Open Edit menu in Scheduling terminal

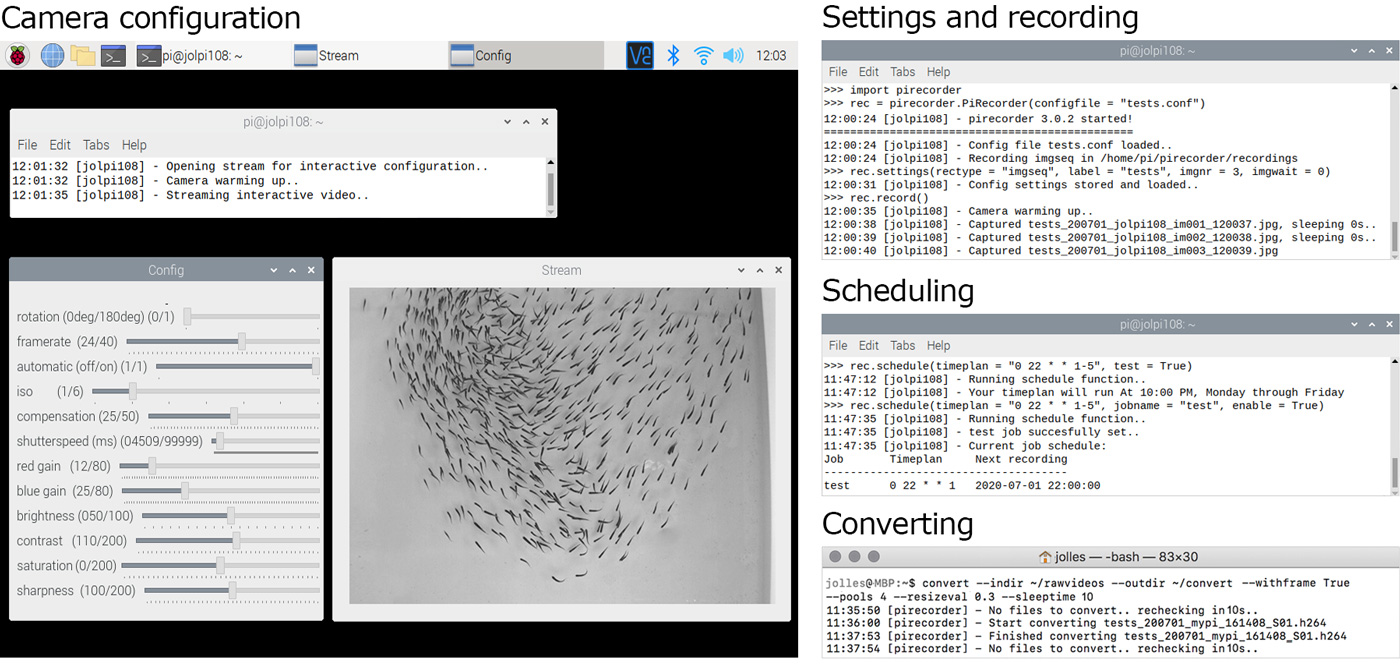[869, 345]
